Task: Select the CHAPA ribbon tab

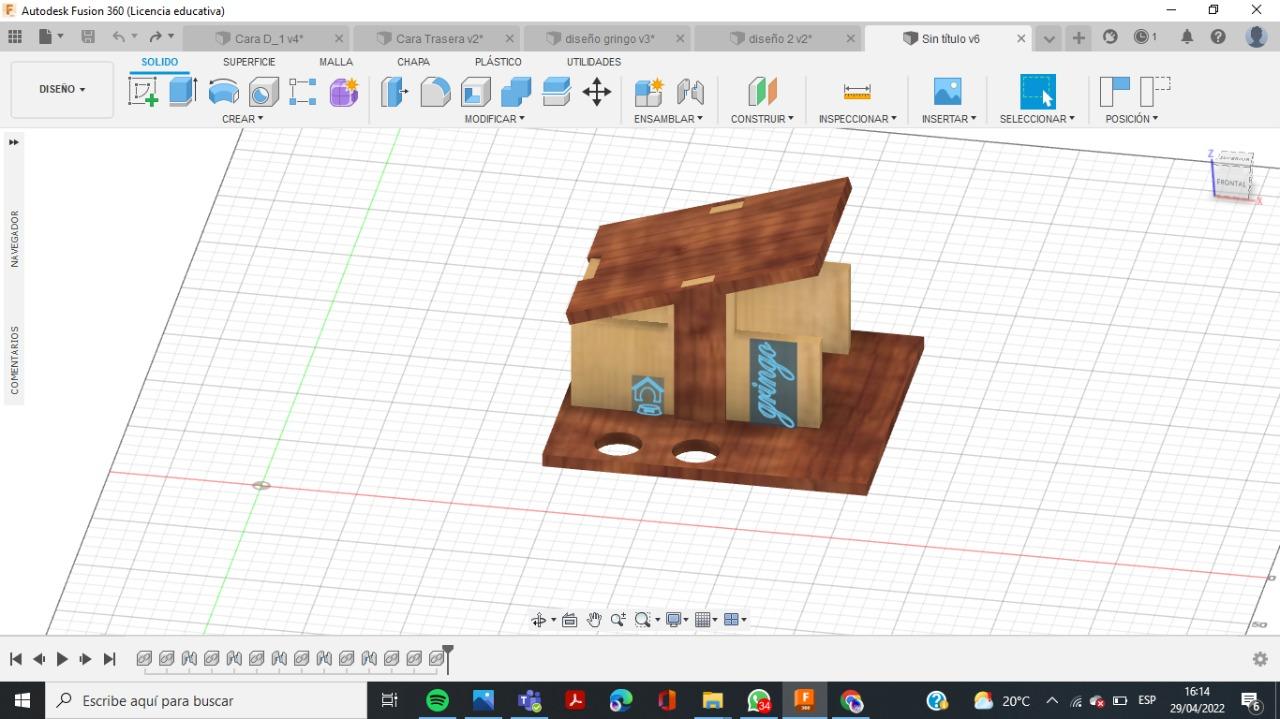Action: pos(413,62)
